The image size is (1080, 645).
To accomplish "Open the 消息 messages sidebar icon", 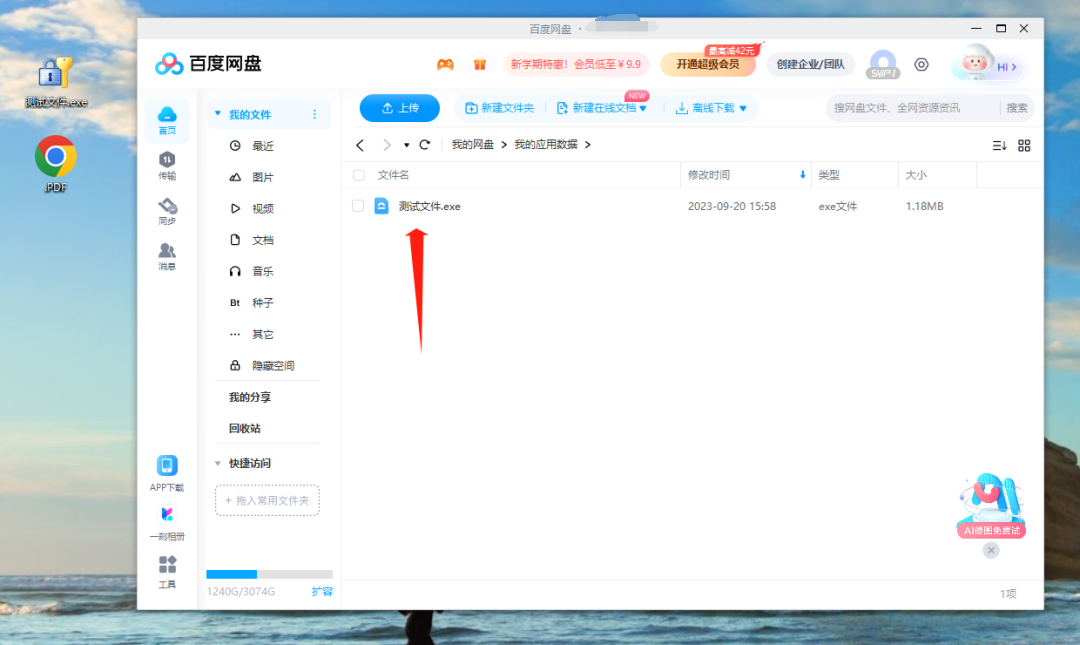I will point(167,256).
